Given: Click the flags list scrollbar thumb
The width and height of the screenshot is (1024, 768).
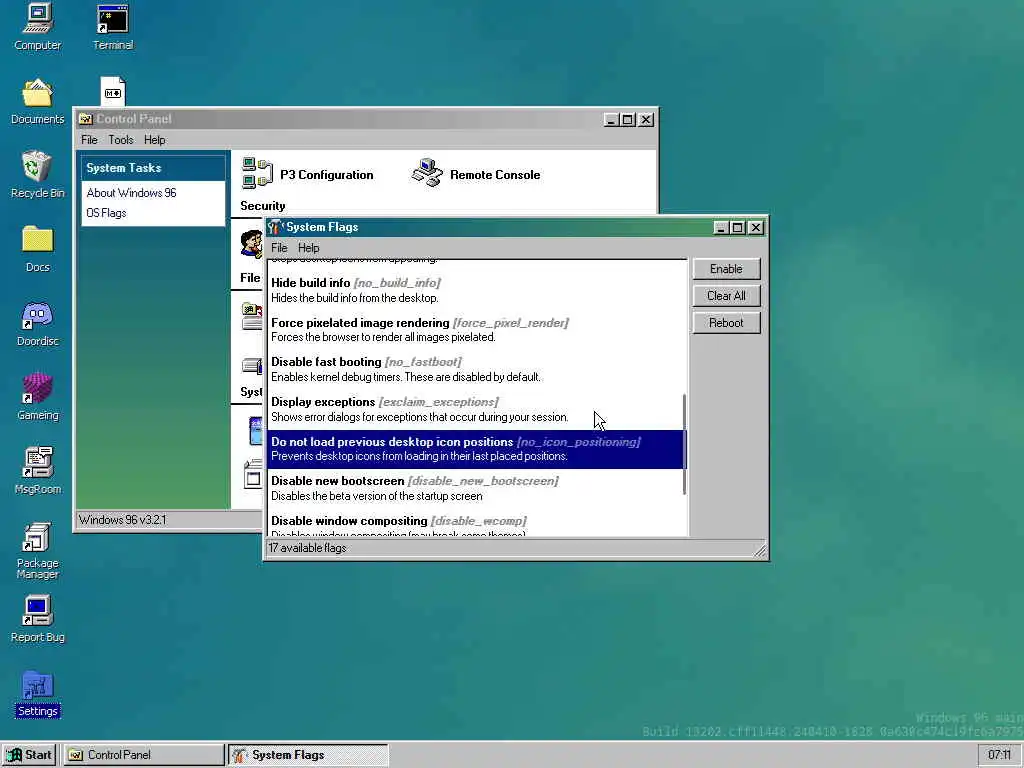Looking at the screenshot, I should pyautogui.click(x=684, y=444).
